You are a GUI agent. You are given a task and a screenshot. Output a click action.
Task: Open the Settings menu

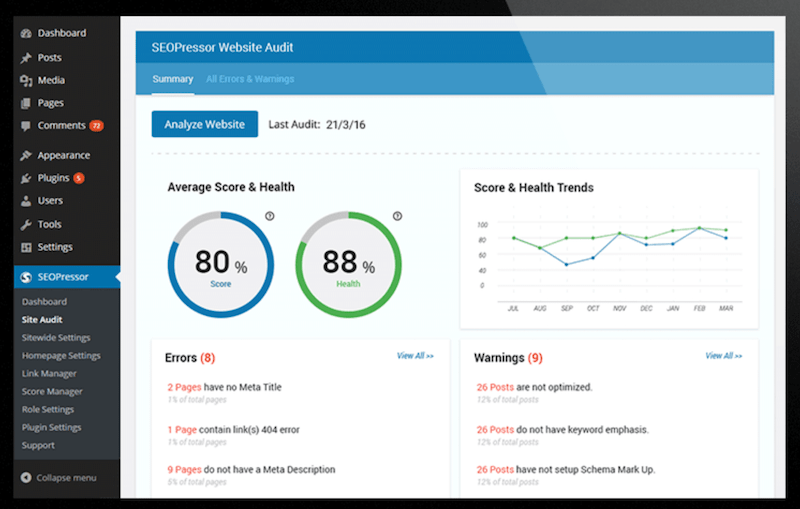pos(55,247)
